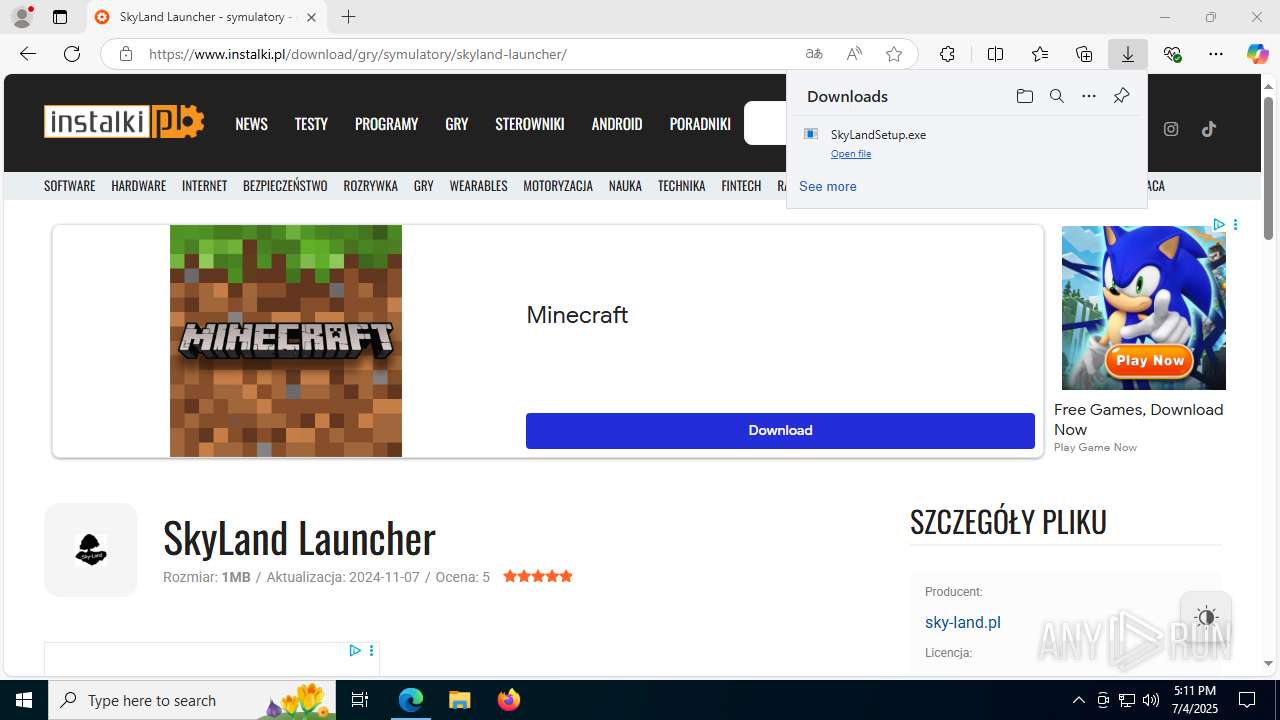Refresh the page with reload icon
The height and width of the screenshot is (720, 1280).
tap(72, 54)
